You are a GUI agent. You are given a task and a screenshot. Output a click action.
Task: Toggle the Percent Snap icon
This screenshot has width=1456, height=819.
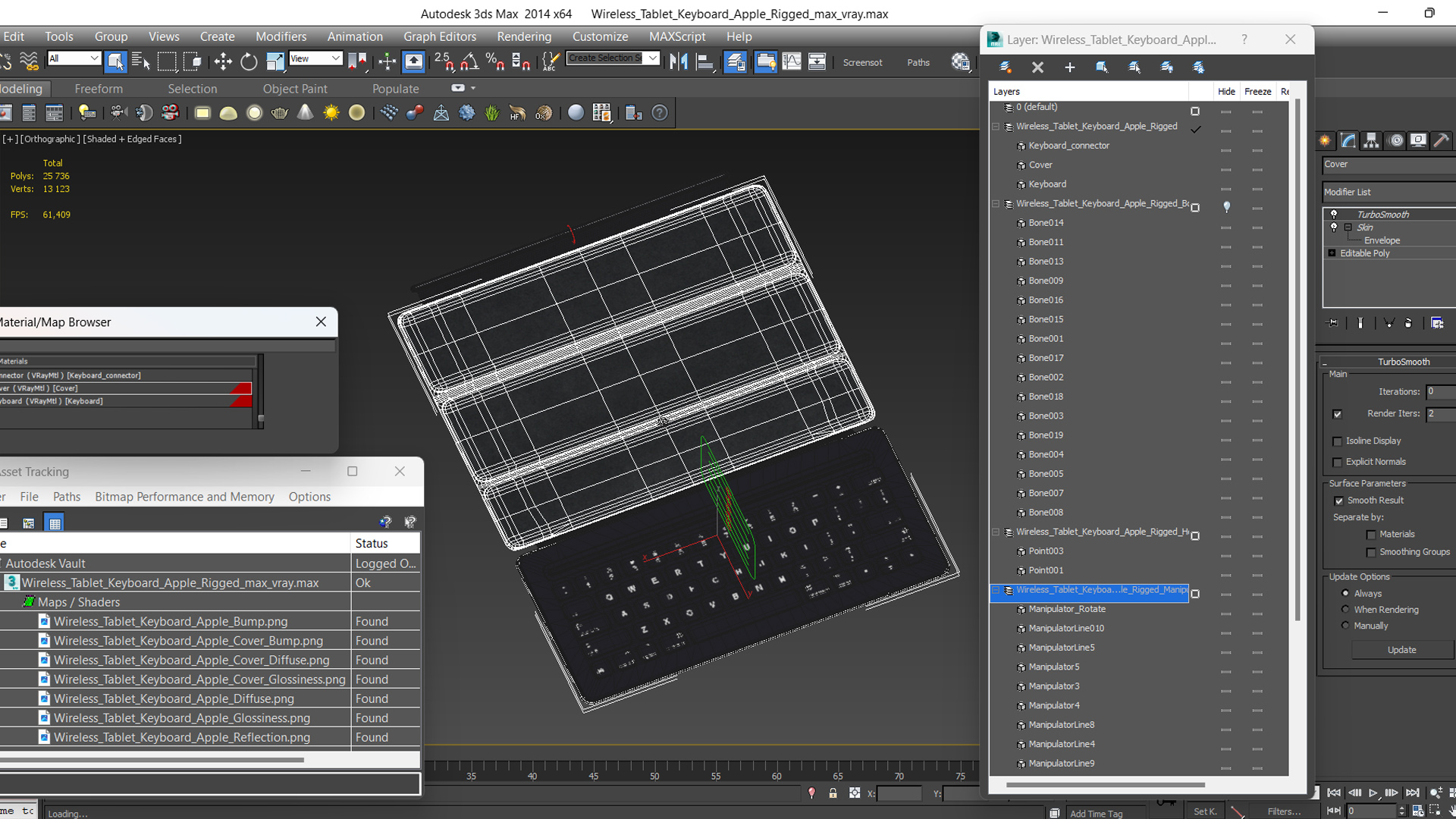495,61
